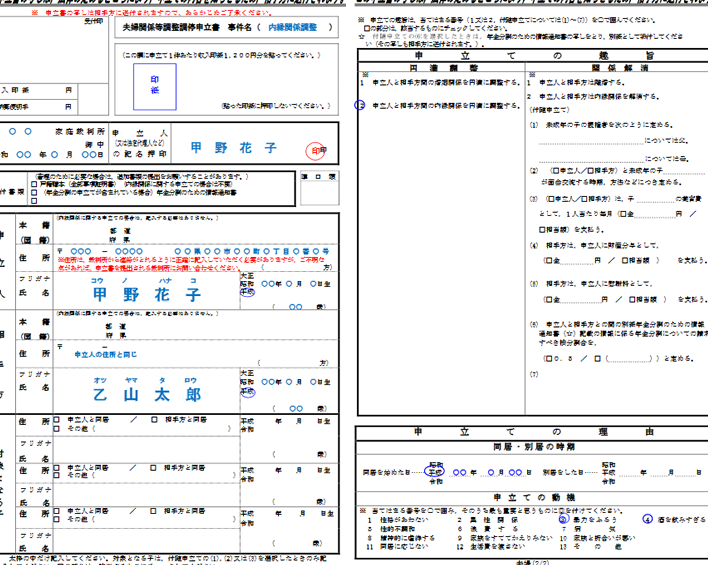Check 相当額 box under item (3) child support
This screenshot has width=708, height=565.
541,230
